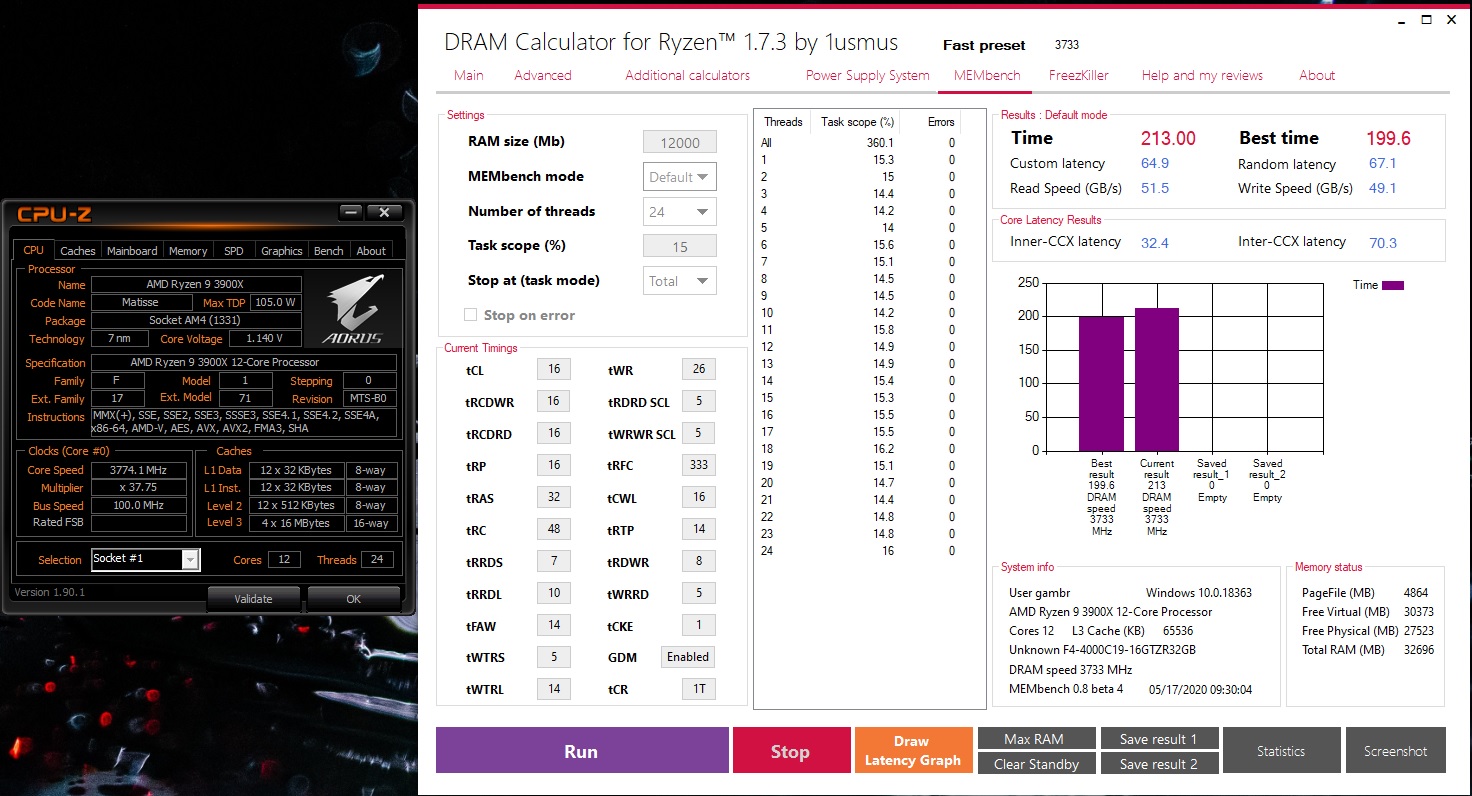Open the MEMbench mode dropdown

tap(680, 177)
